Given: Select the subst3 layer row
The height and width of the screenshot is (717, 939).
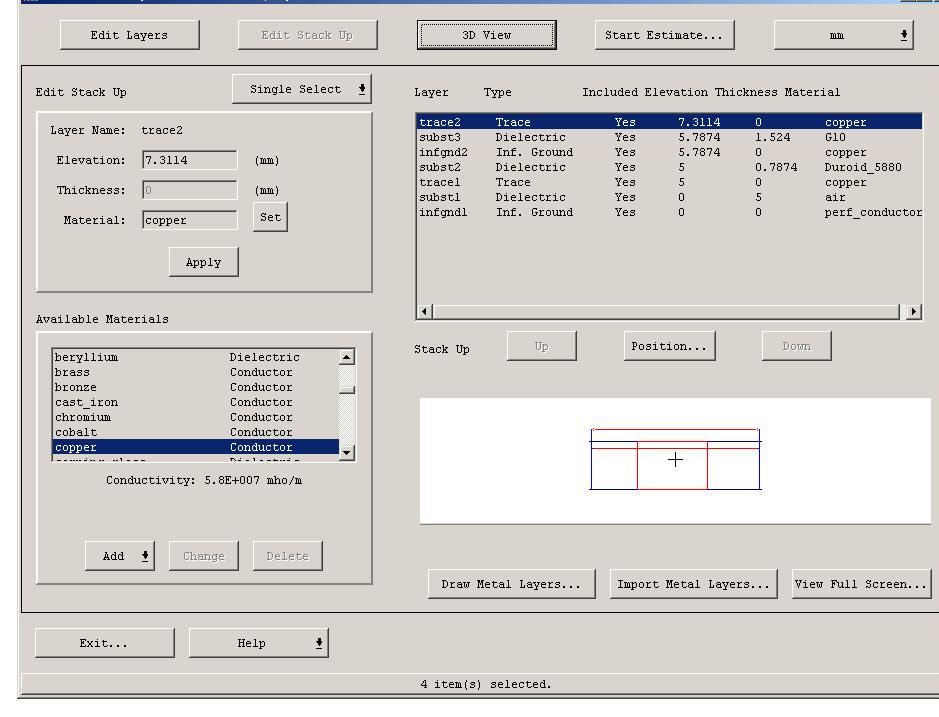Looking at the screenshot, I should click(669, 137).
